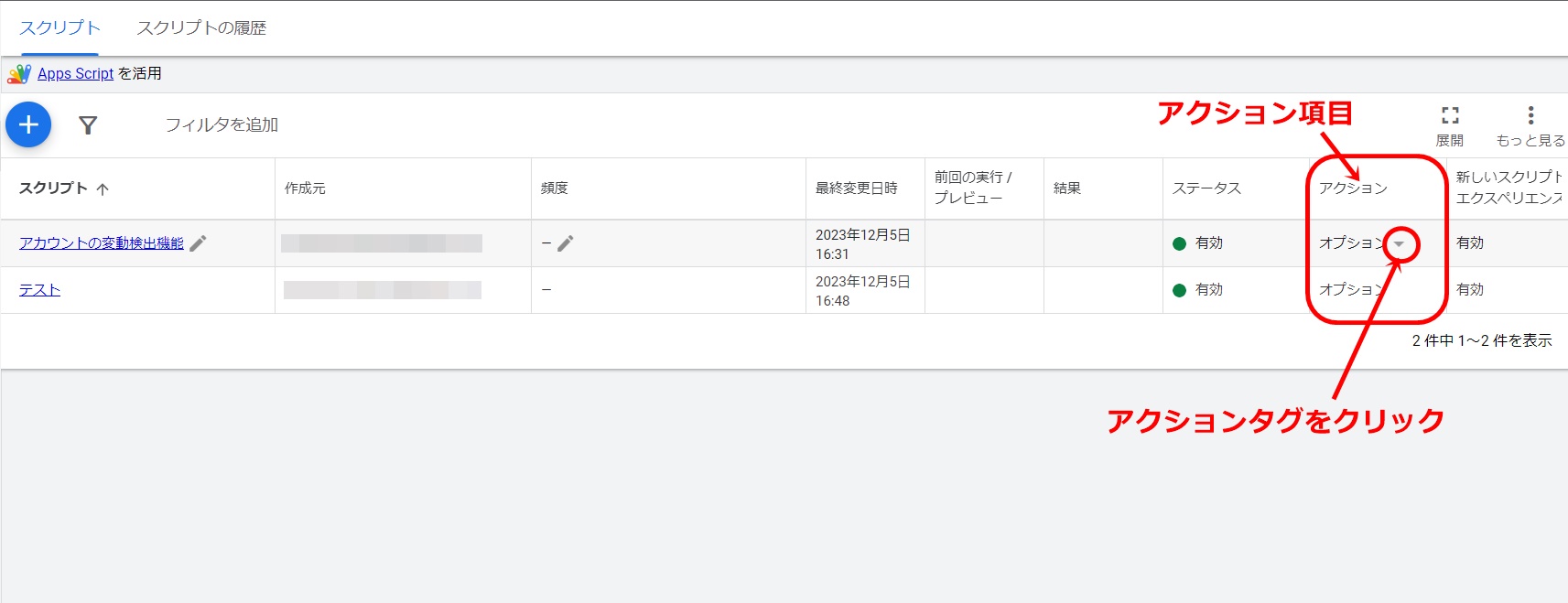The height and width of the screenshot is (603, 1568).
Task: Open the テスト script link
Action: 39,289
